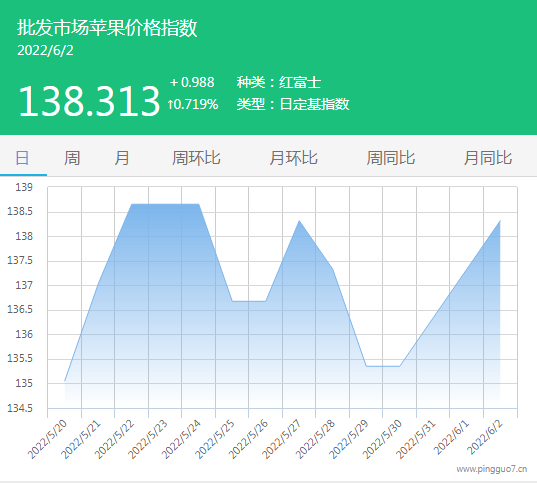Screen dimensions: 537x483
Task: Open the 月同比 tab
Action: point(488,158)
